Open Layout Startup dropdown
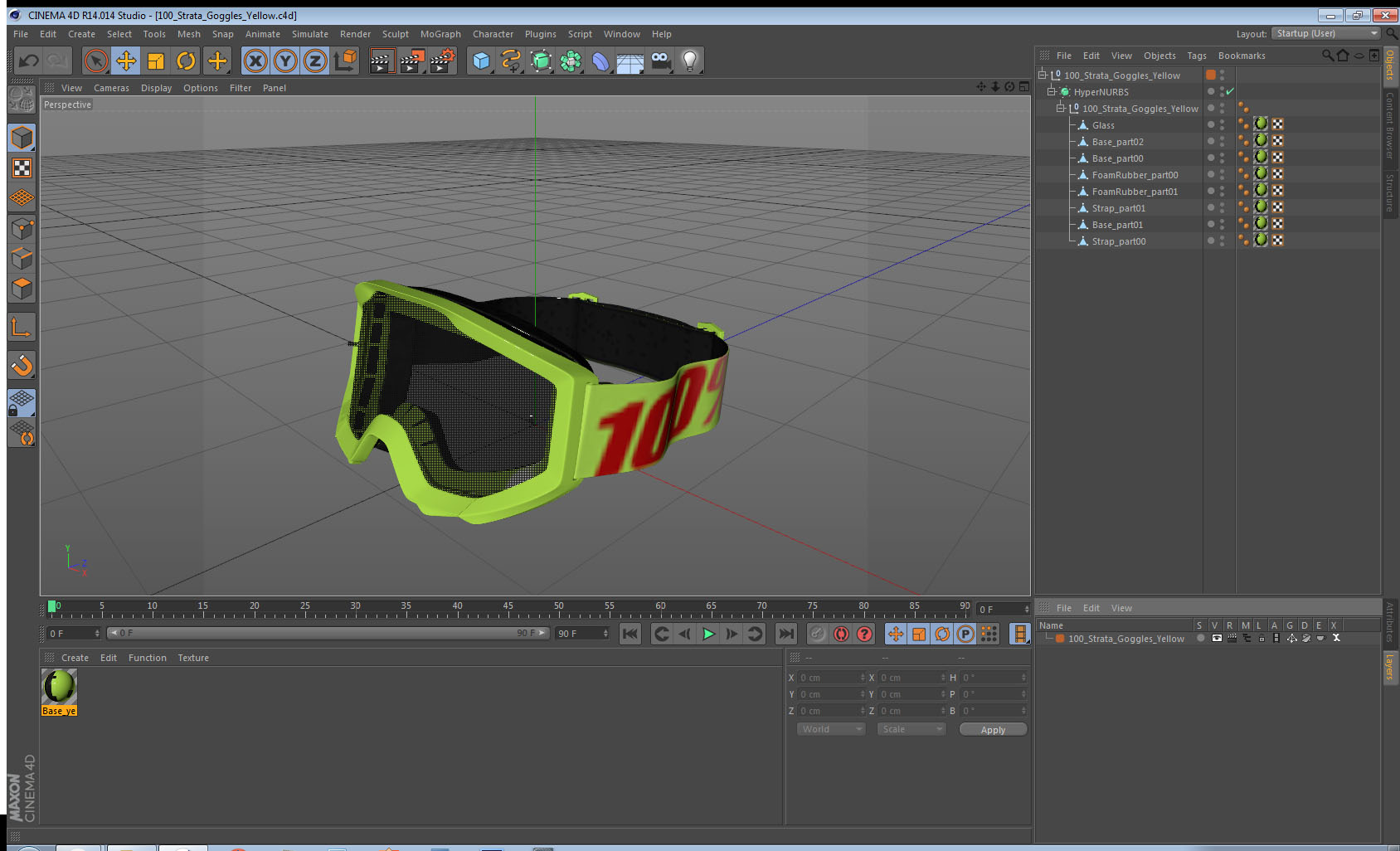This screenshot has width=1400, height=851. [1326, 33]
